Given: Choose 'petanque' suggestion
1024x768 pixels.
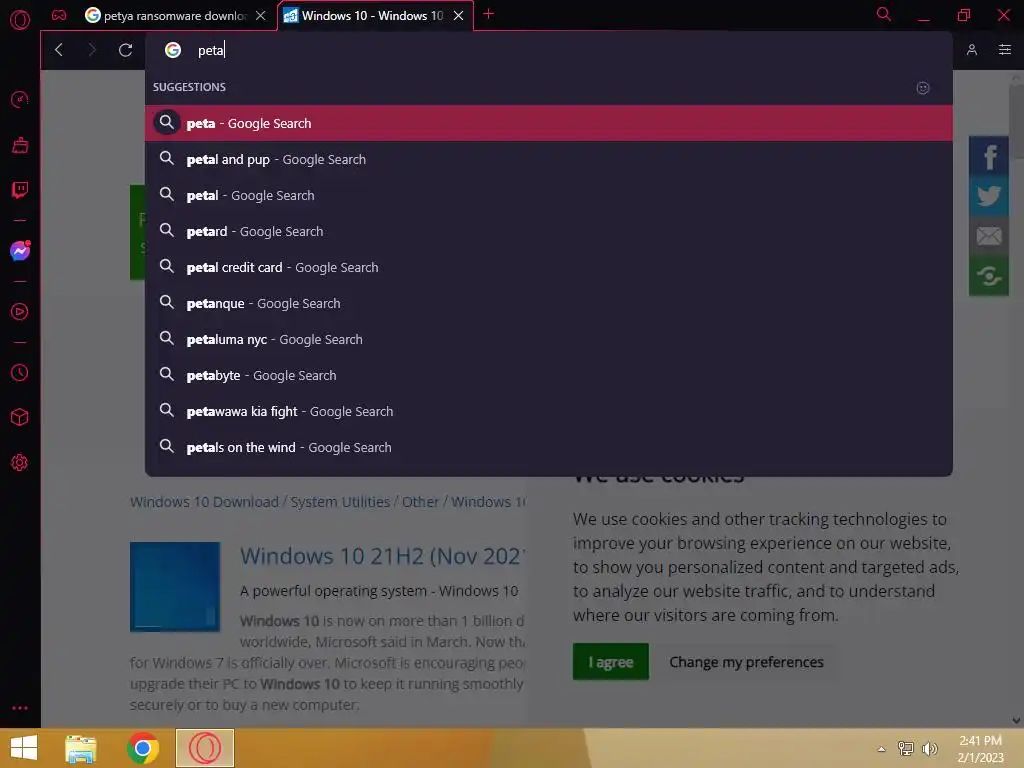Looking at the screenshot, I should (x=549, y=303).
